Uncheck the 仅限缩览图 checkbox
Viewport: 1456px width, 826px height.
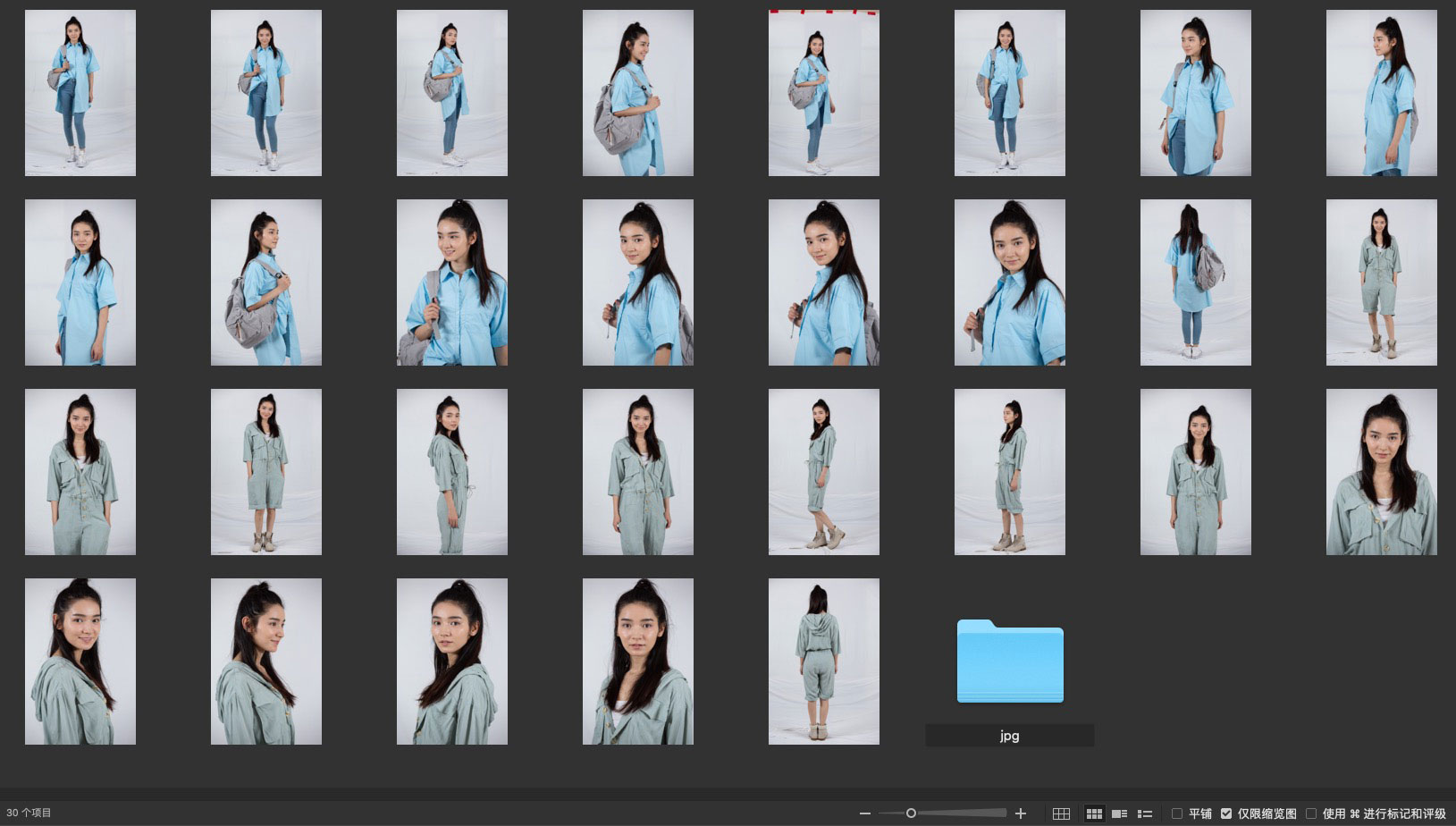1226,813
